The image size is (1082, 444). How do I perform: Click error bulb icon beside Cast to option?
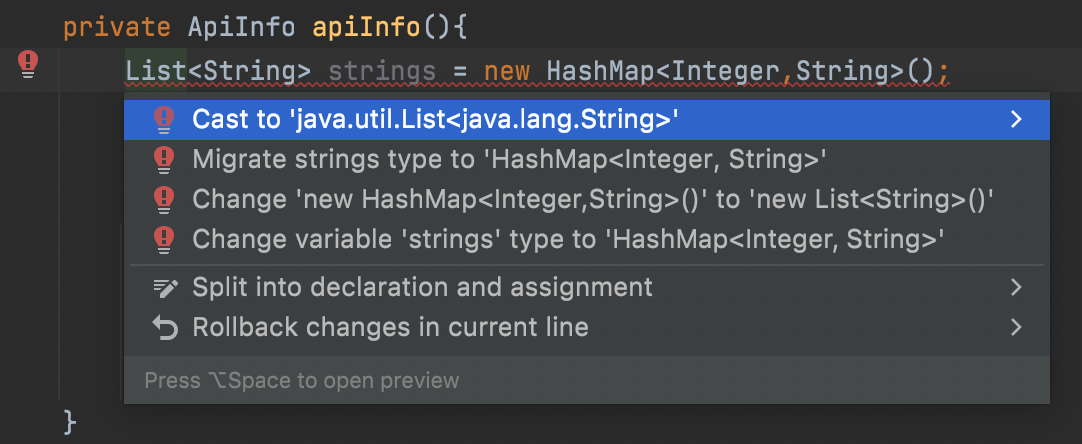point(164,120)
